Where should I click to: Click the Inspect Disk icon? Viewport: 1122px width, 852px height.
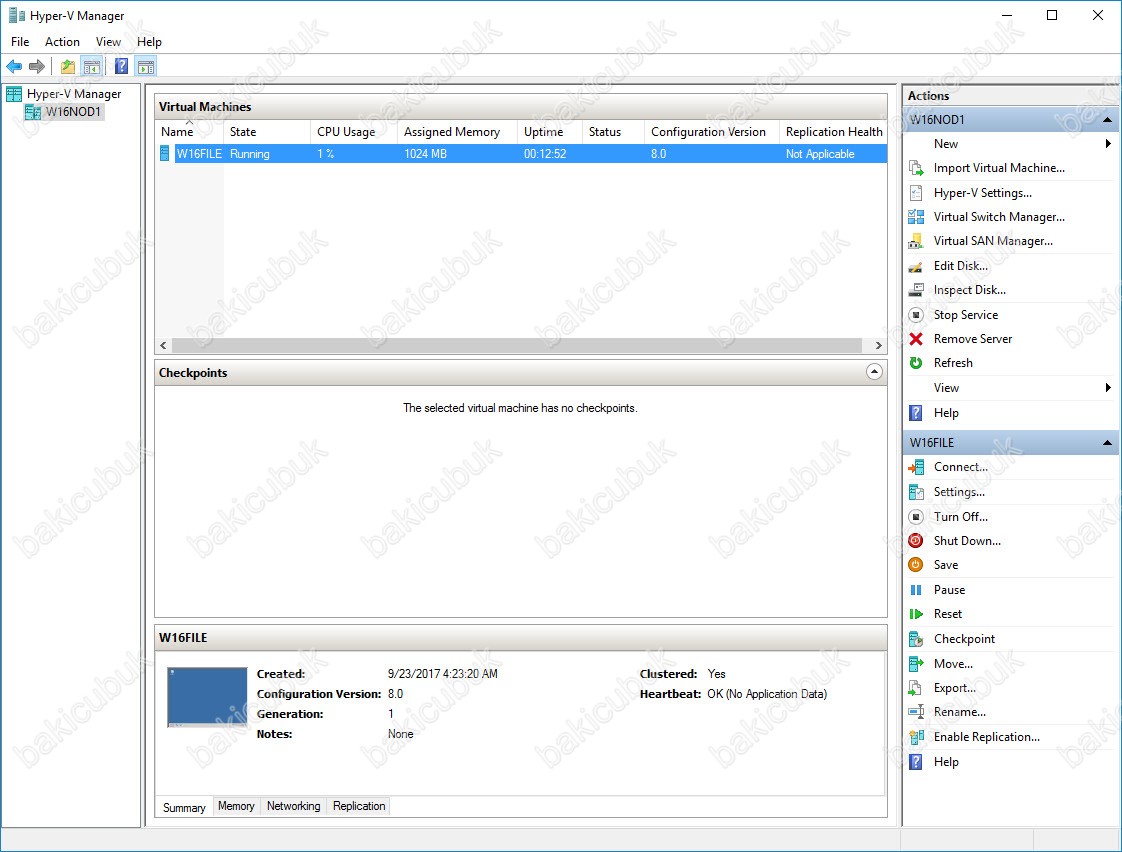916,290
